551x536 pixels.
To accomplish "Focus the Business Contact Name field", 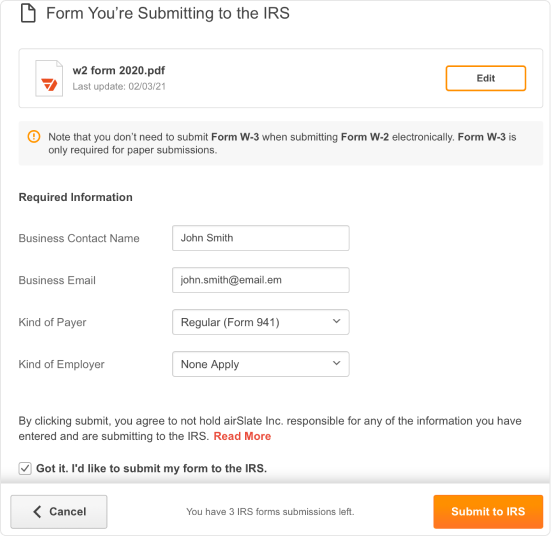I will coord(260,238).
